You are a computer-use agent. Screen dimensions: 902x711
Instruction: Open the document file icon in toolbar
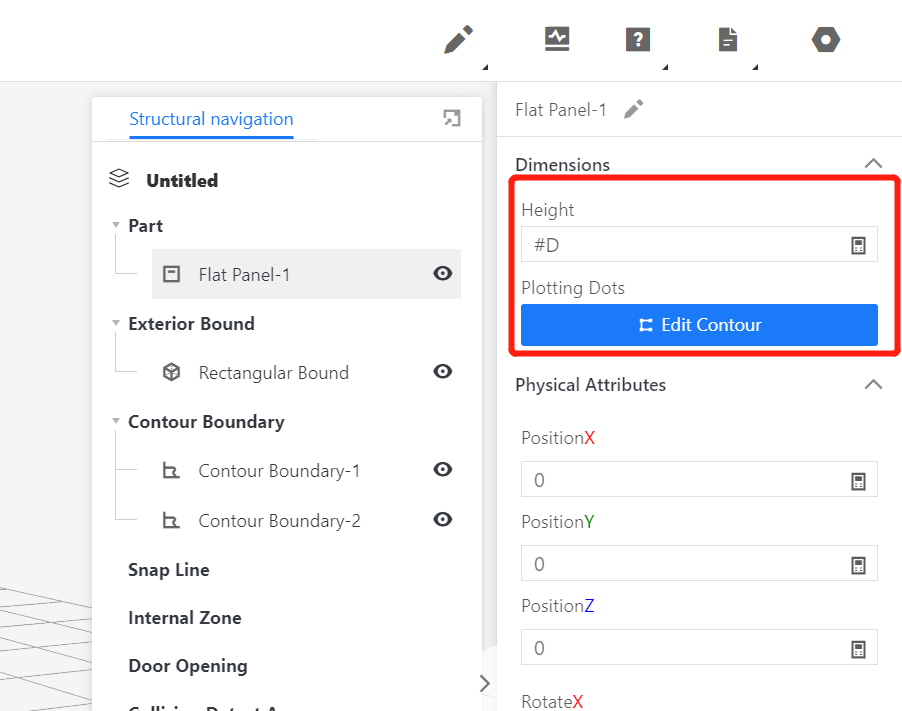728,40
